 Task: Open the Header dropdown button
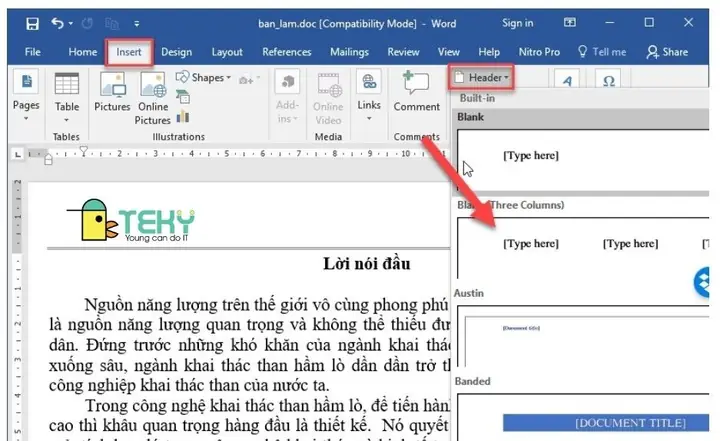481,77
